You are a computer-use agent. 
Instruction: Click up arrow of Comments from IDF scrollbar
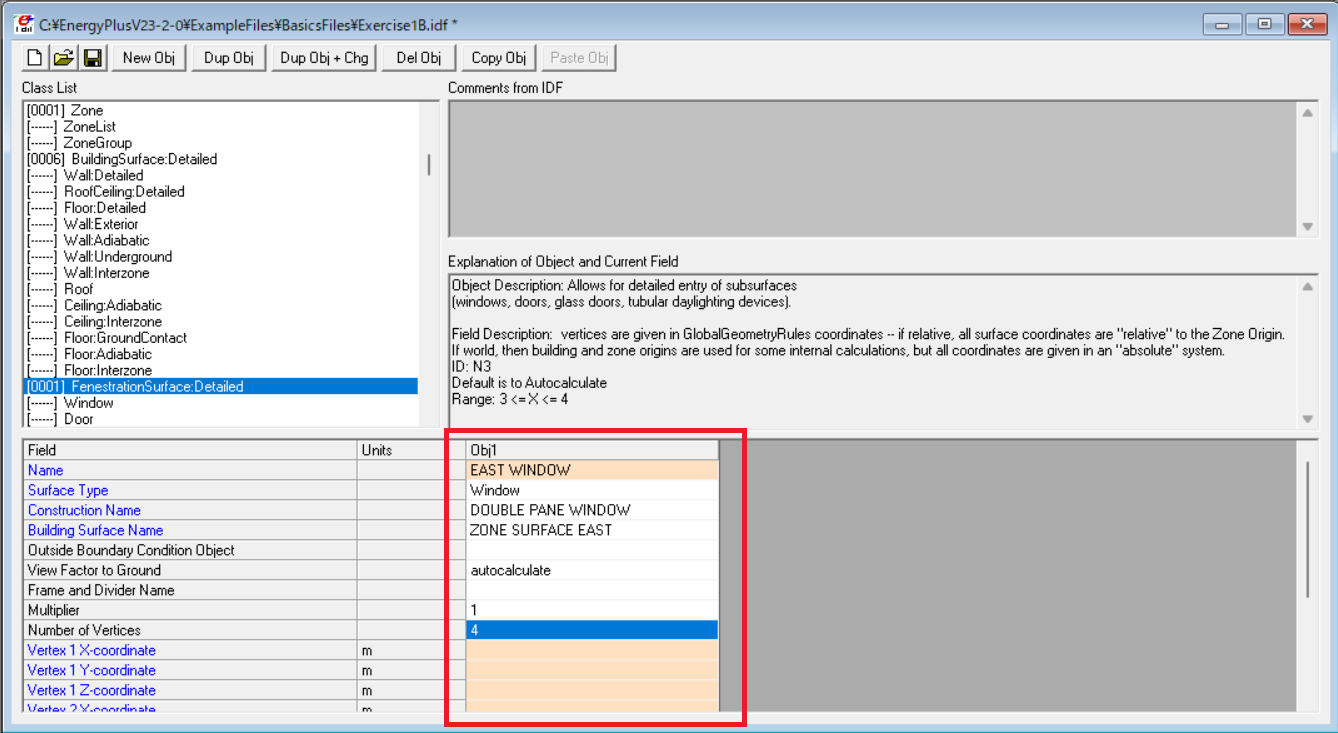click(x=1308, y=112)
